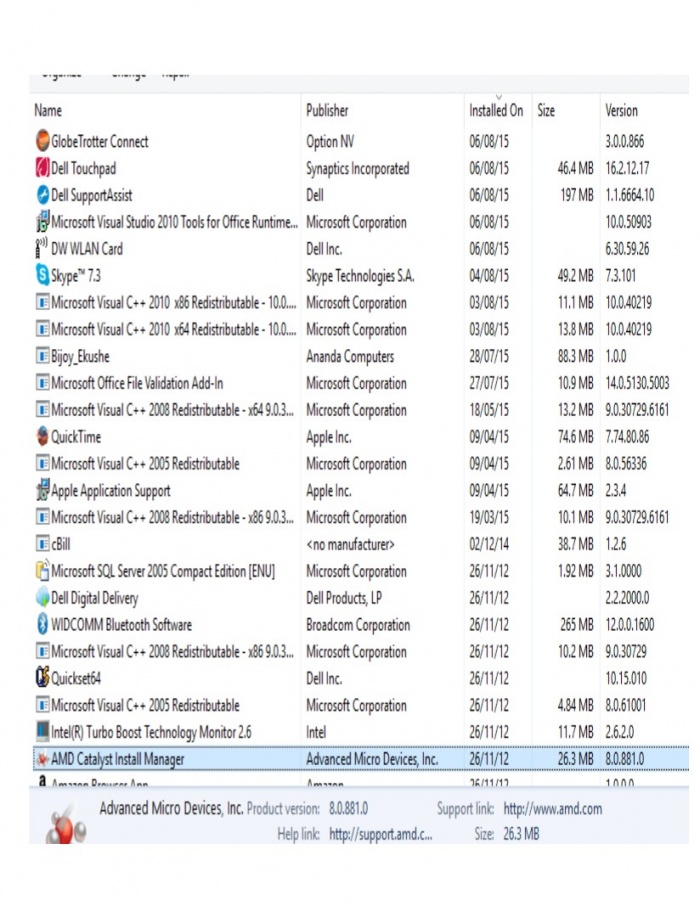The width and height of the screenshot is (700, 906).
Task: Click the 'Synaptics Incorporated' publisher cell
Action: (x=358, y=168)
